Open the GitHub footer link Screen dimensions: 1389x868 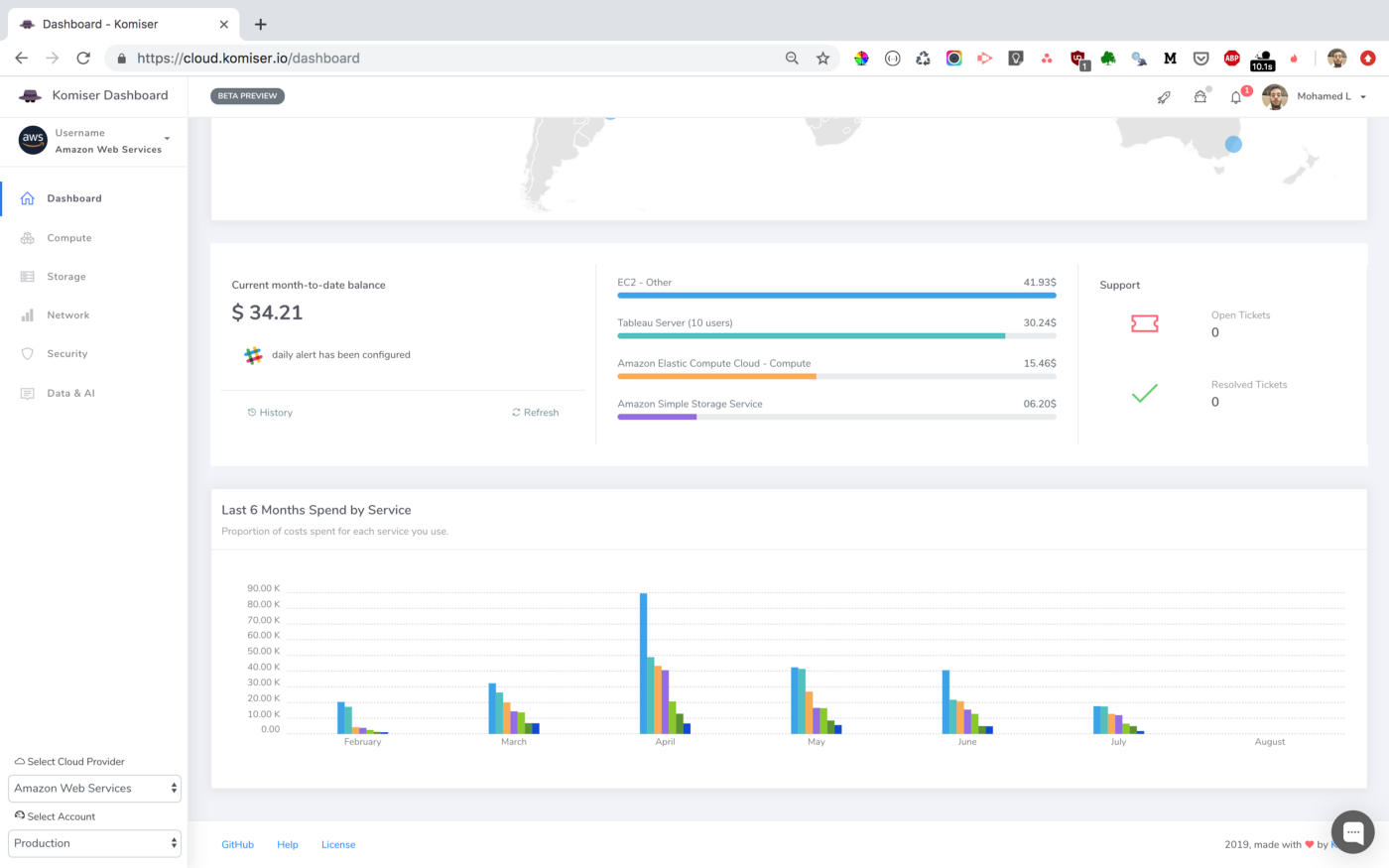(x=237, y=845)
